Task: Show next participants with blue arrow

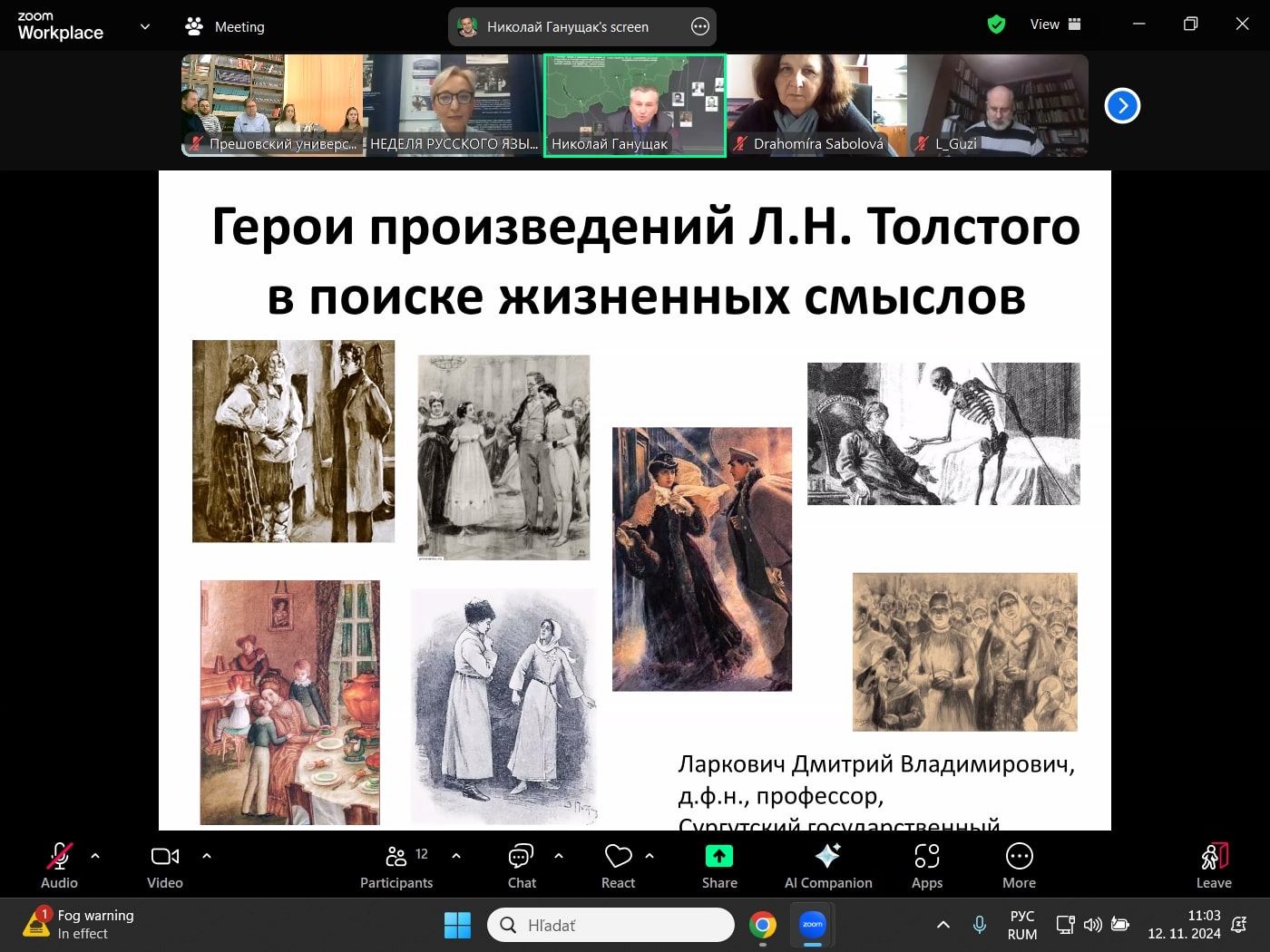Action: (x=1122, y=105)
